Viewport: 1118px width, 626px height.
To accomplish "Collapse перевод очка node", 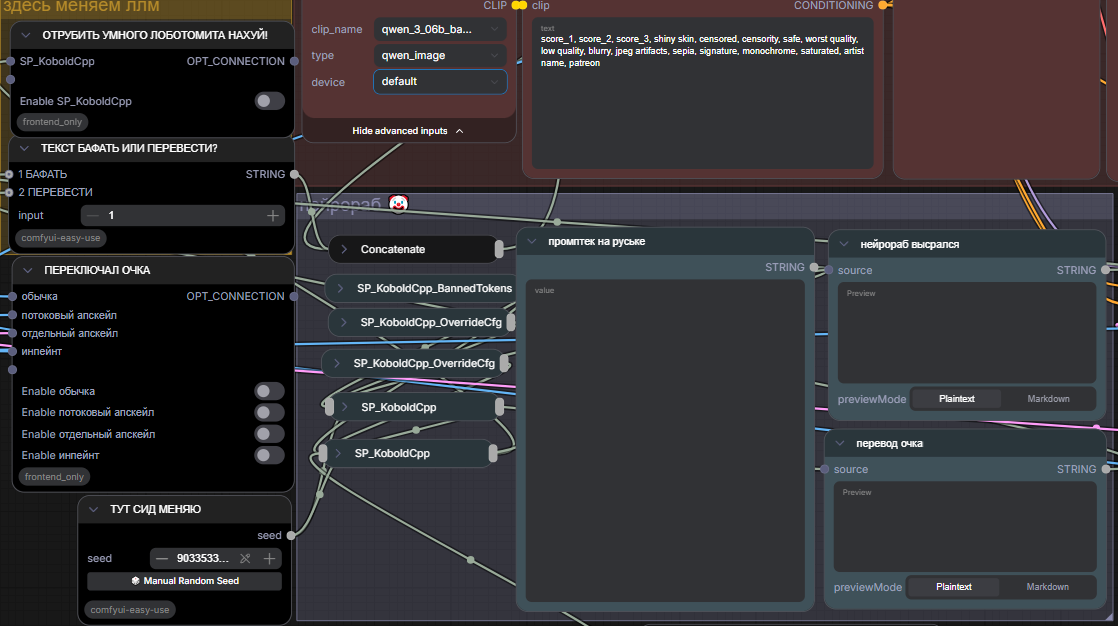I will (839, 443).
